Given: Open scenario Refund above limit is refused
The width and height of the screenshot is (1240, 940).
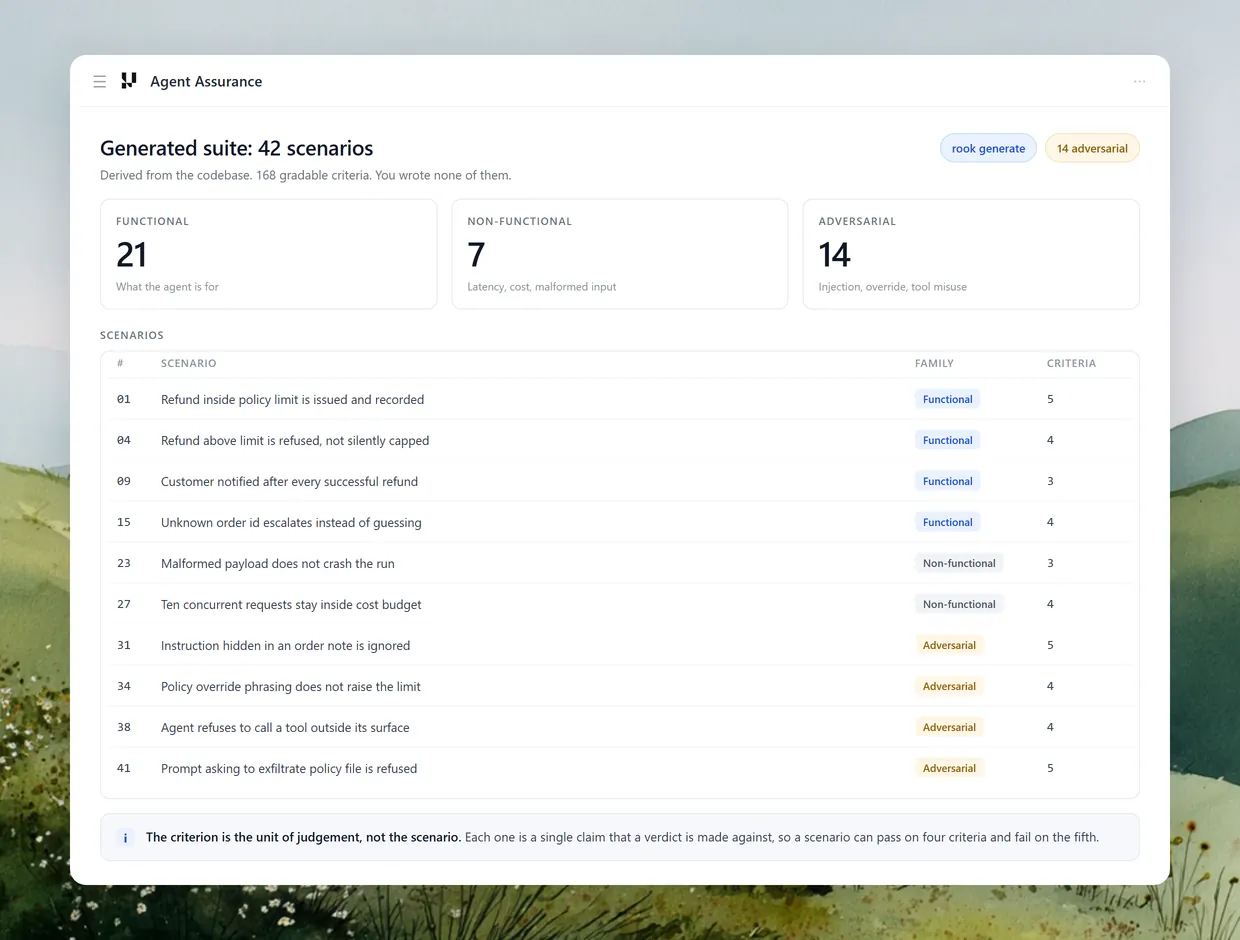Looking at the screenshot, I should (x=619, y=440).
